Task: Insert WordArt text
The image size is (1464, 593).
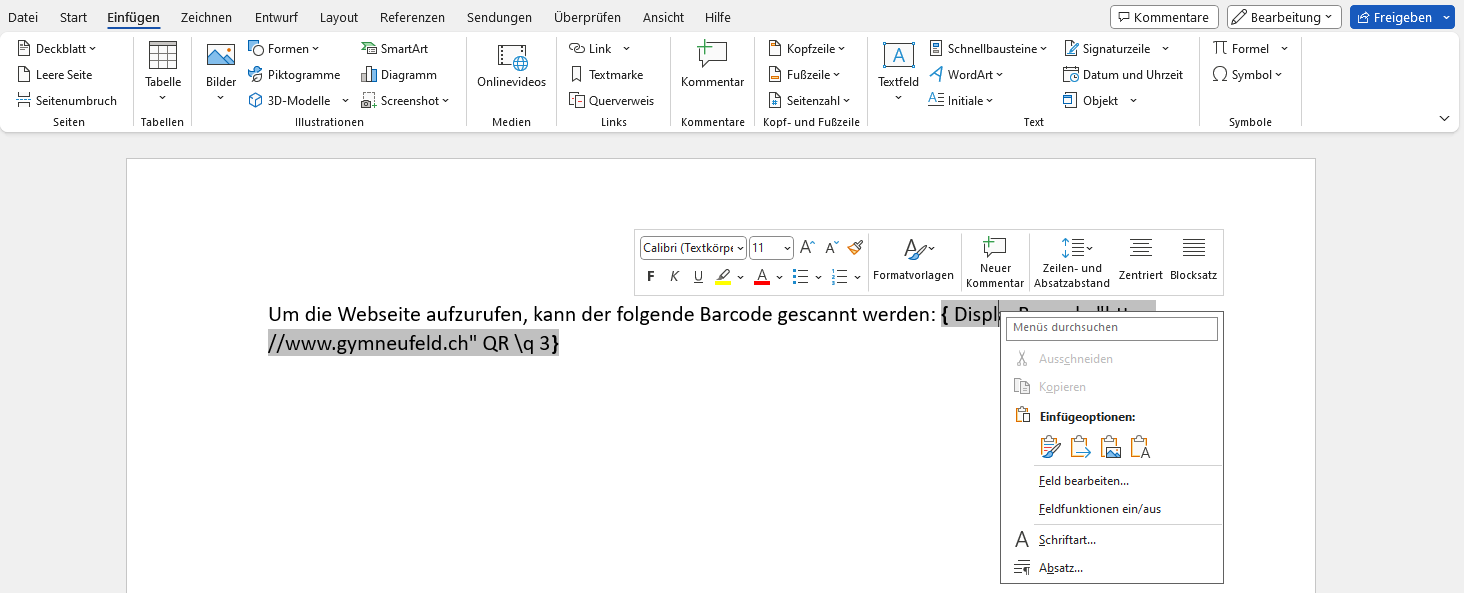Action: coord(966,74)
